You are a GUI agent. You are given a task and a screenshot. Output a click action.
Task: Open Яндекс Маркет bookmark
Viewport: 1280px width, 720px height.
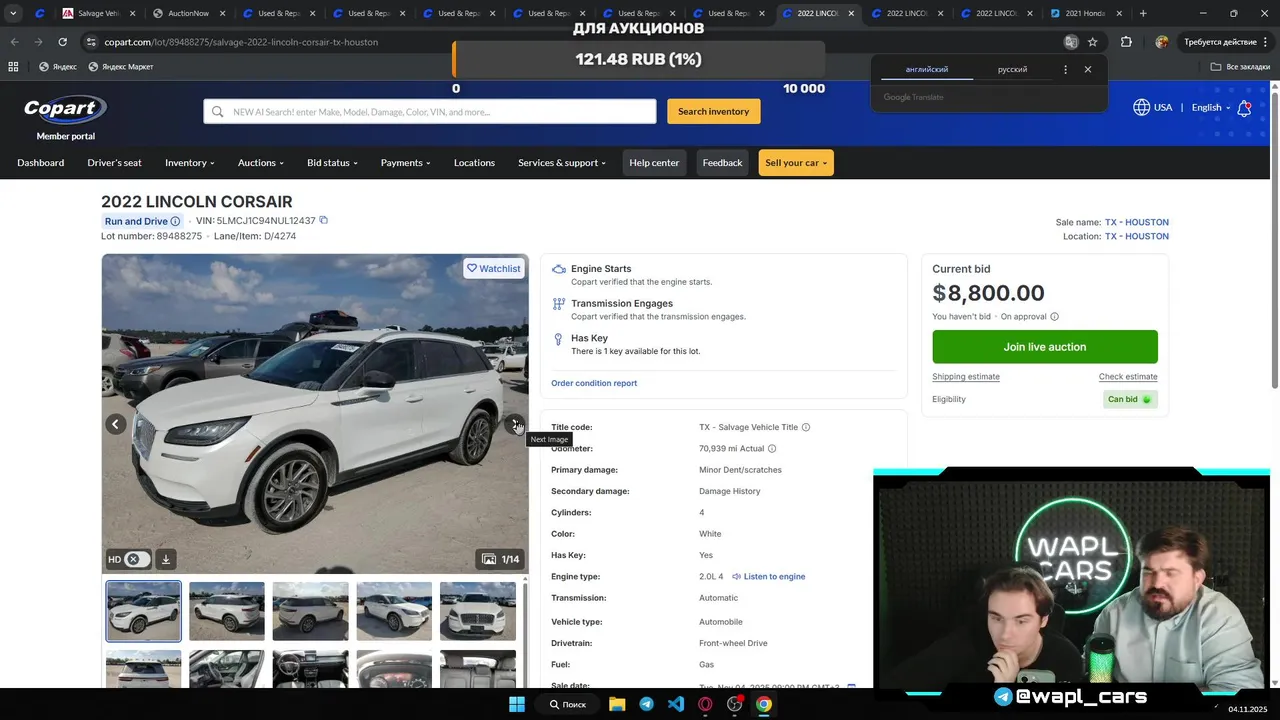pyautogui.click(x=120, y=67)
